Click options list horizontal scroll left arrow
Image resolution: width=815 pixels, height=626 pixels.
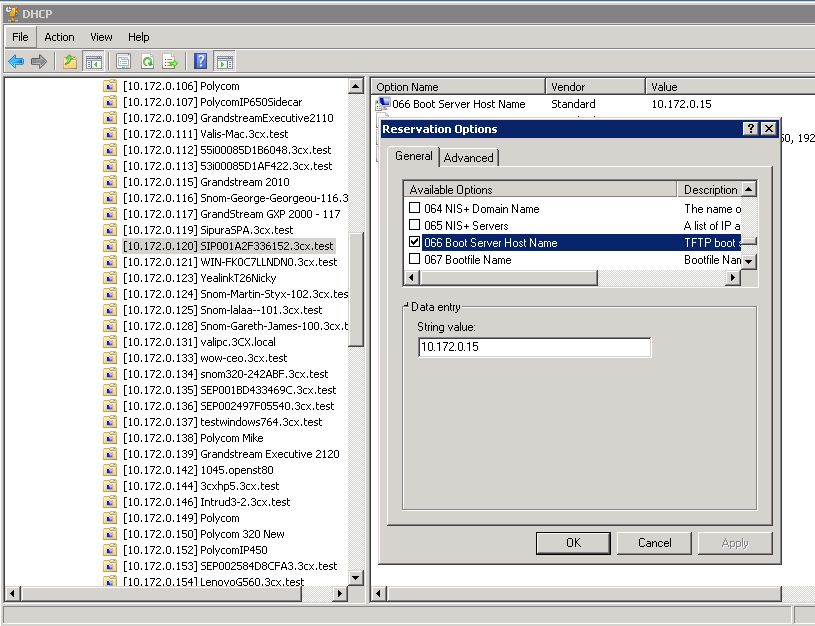[412, 278]
